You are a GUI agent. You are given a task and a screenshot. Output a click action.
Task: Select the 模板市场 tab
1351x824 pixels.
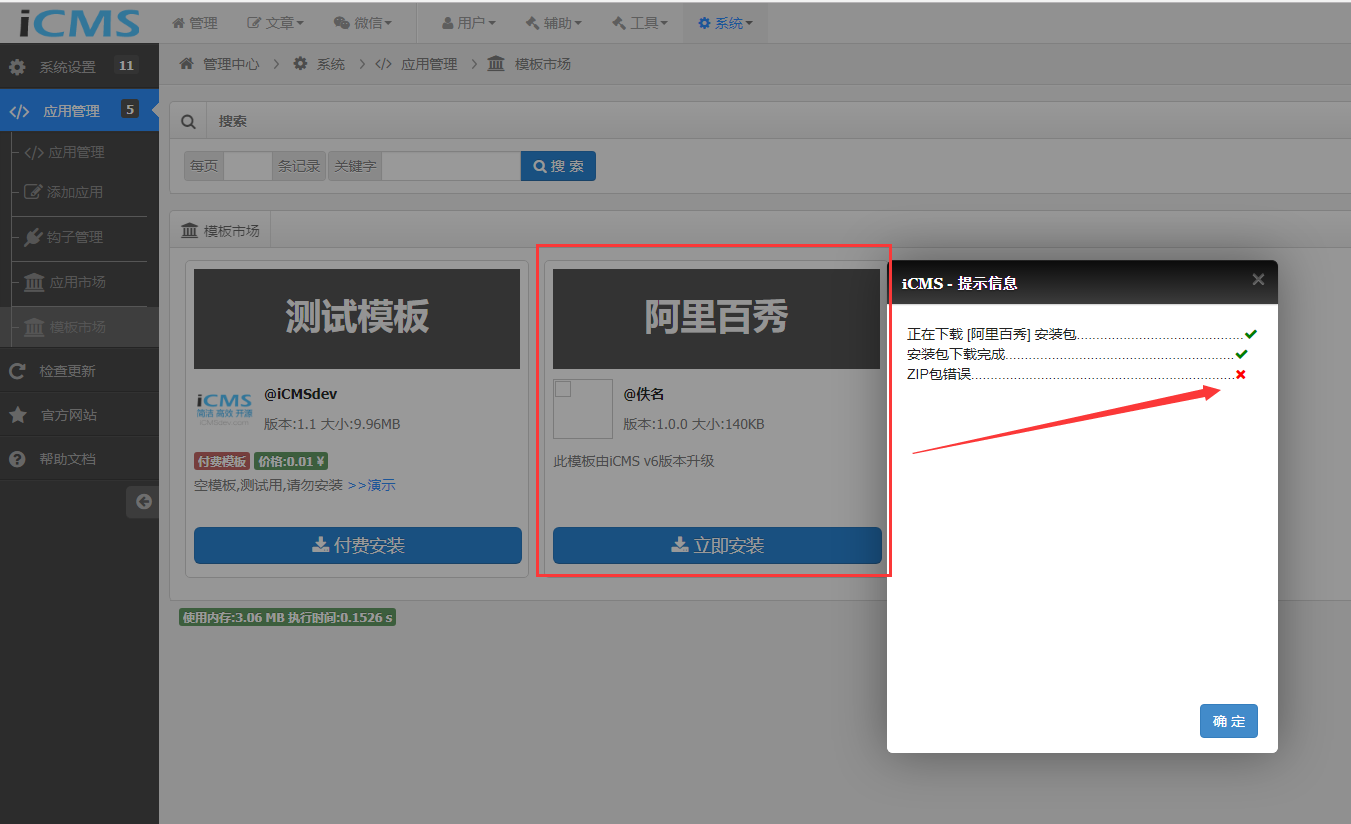click(220, 231)
